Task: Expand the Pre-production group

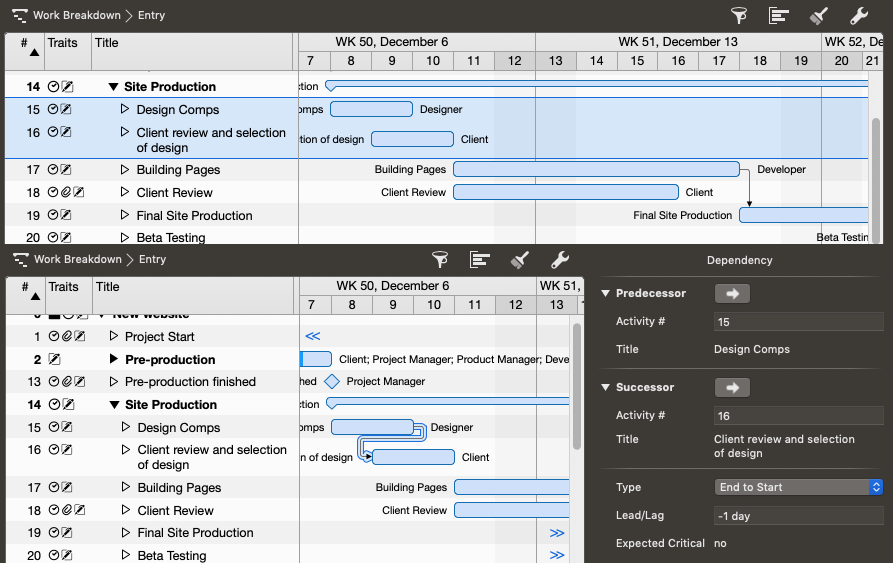Action: point(113,359)
